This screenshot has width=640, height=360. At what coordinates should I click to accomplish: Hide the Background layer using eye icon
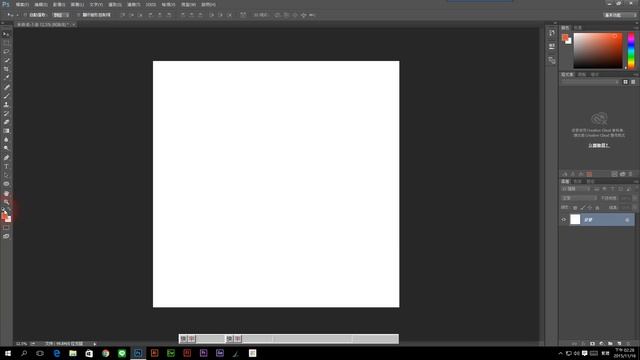point(564,220)
